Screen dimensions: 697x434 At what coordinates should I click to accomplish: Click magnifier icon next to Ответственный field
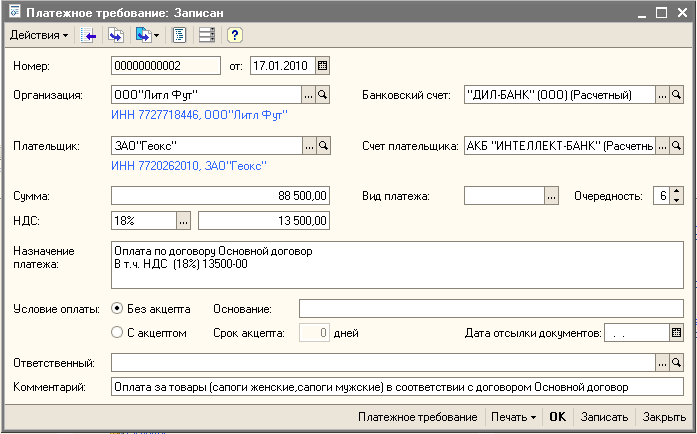point(676,361)
